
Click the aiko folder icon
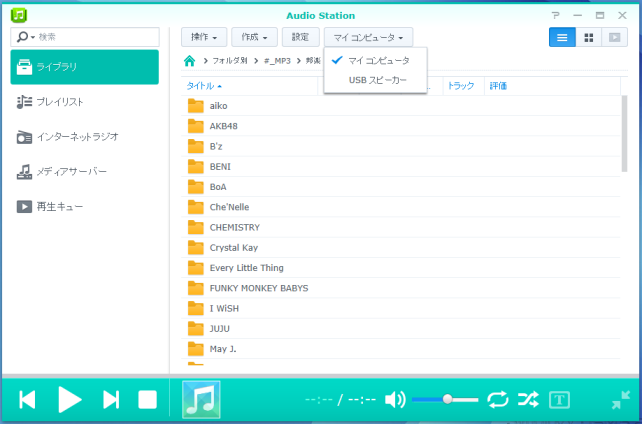[196, 106]
